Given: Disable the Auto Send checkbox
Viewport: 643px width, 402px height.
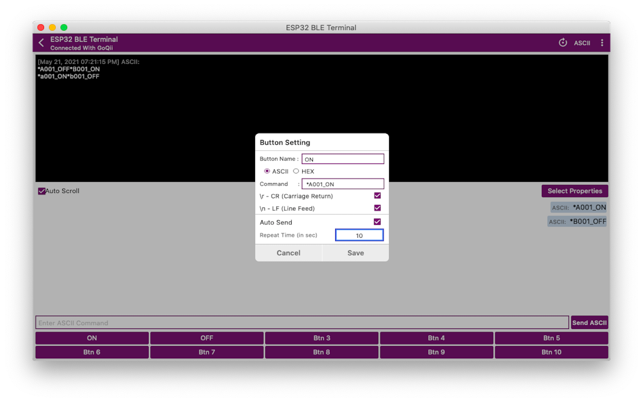Looking at the screenshot, I should point(377,222).
